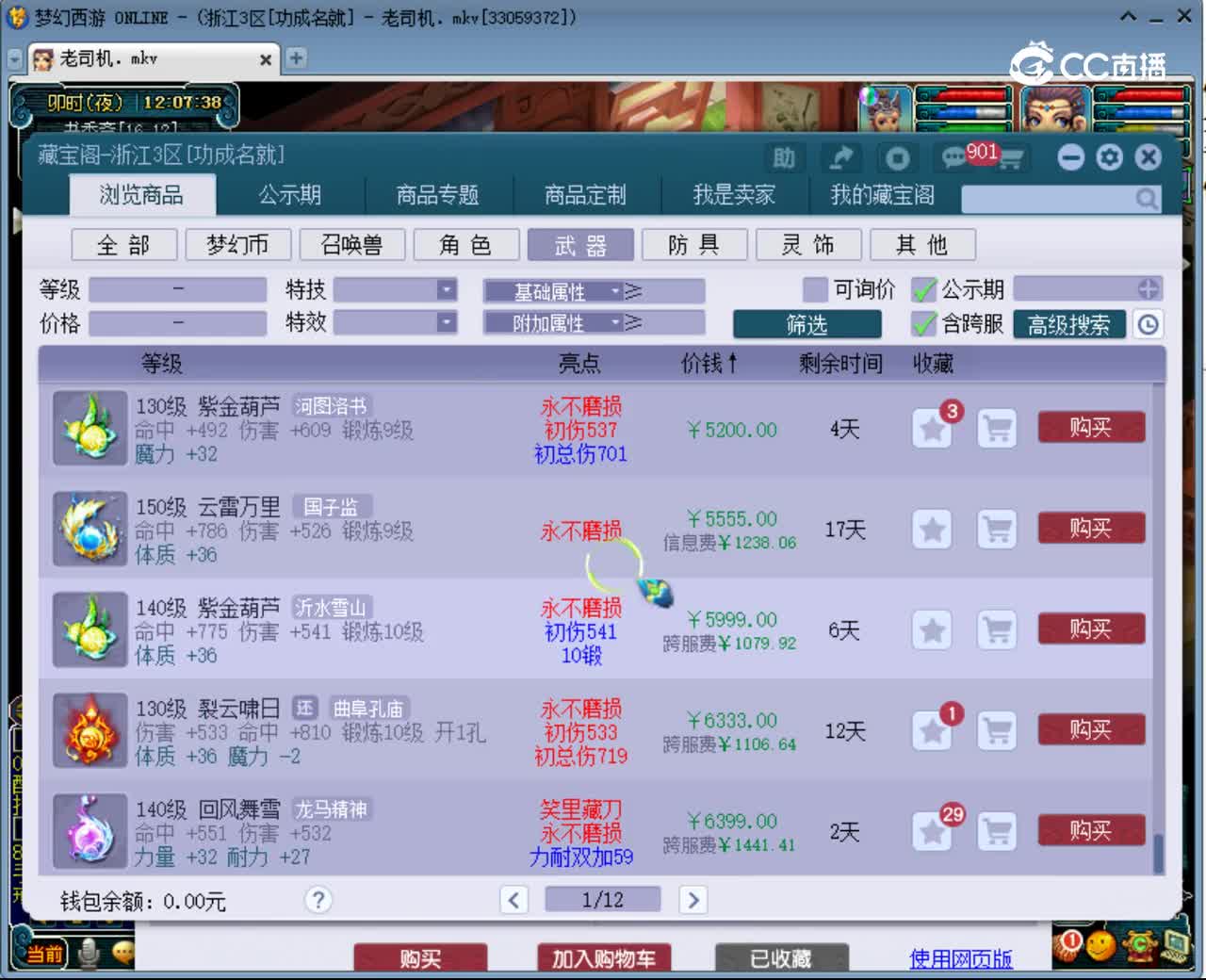Click the microphone icon at bottom left
This screenshot has height=980, width=1206.
coord(90,954)
